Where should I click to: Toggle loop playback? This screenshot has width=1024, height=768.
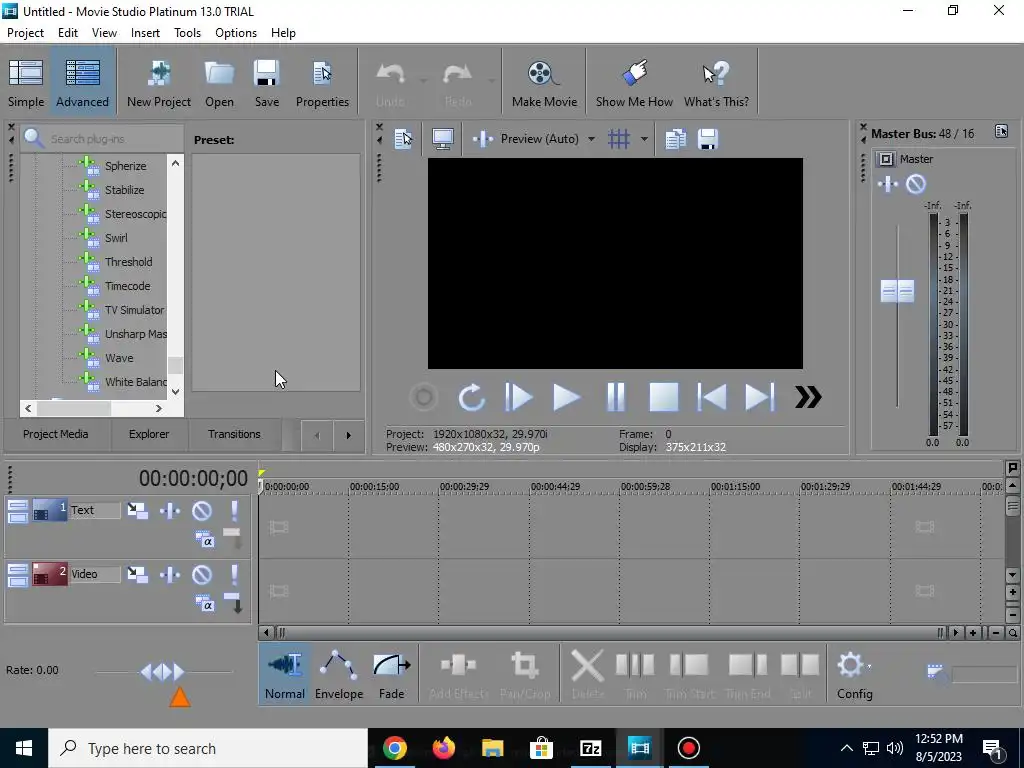(x=471, y=397)
